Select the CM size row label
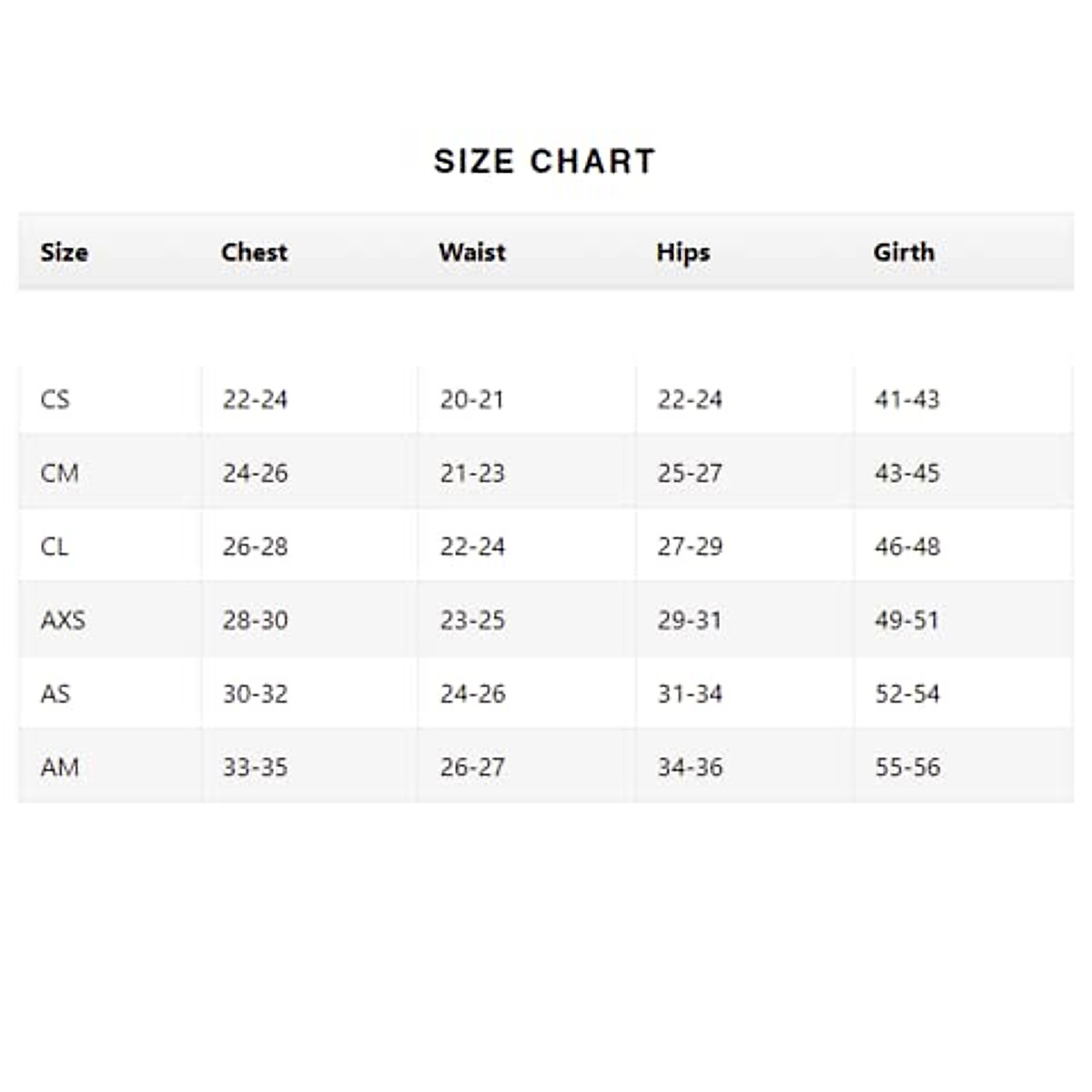 [59, 473]
